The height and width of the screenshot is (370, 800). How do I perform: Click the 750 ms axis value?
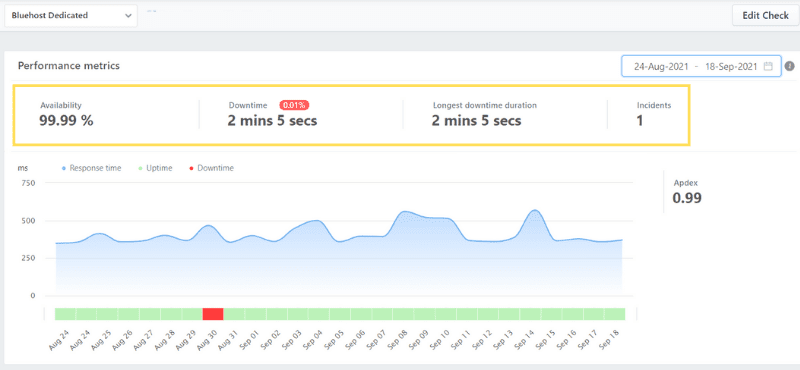28,183
